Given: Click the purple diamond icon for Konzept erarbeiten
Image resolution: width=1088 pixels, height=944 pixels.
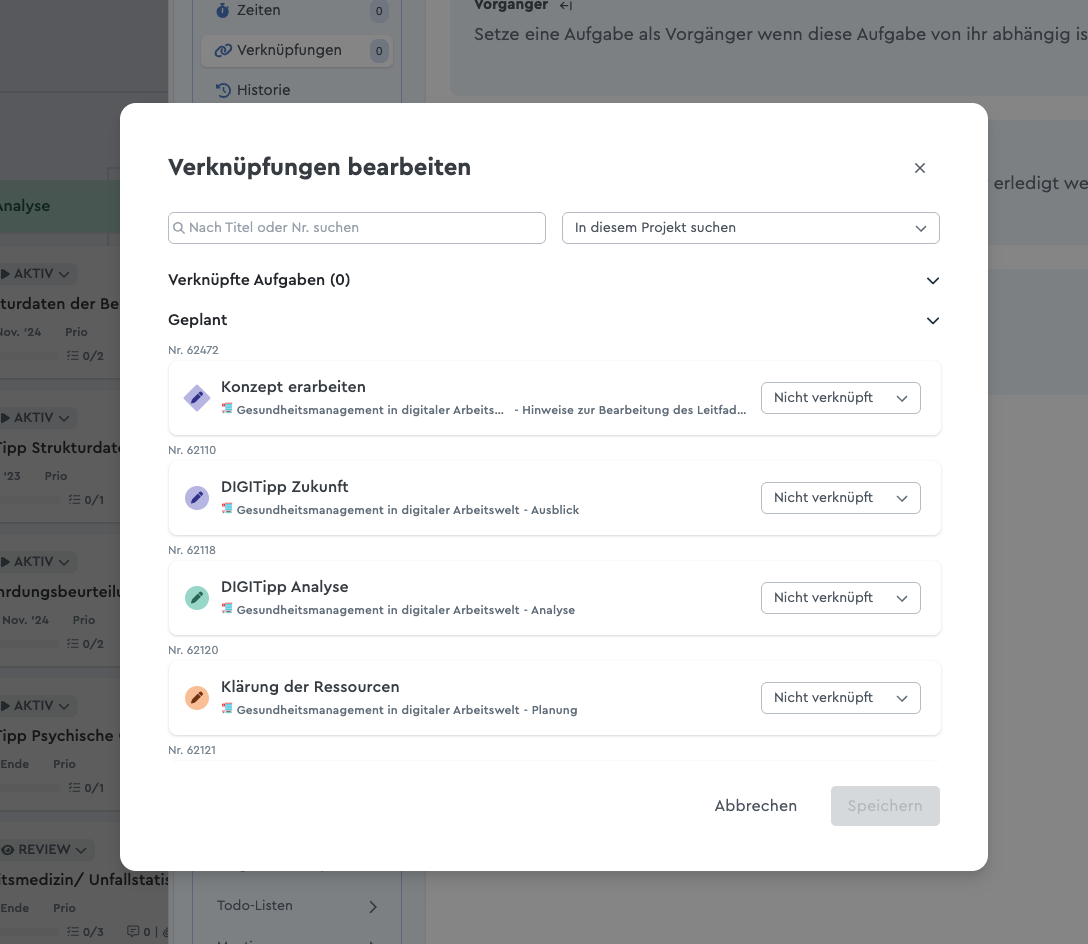Looking at the screenshot, I should [x=197, y=398].
